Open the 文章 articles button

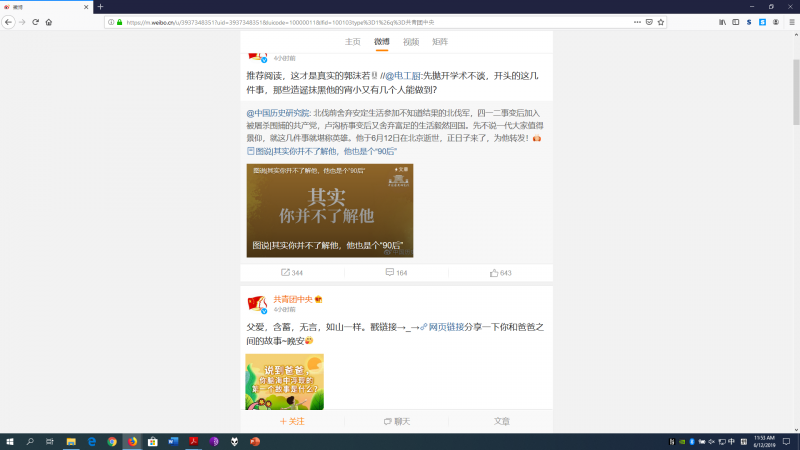point(502,421)
